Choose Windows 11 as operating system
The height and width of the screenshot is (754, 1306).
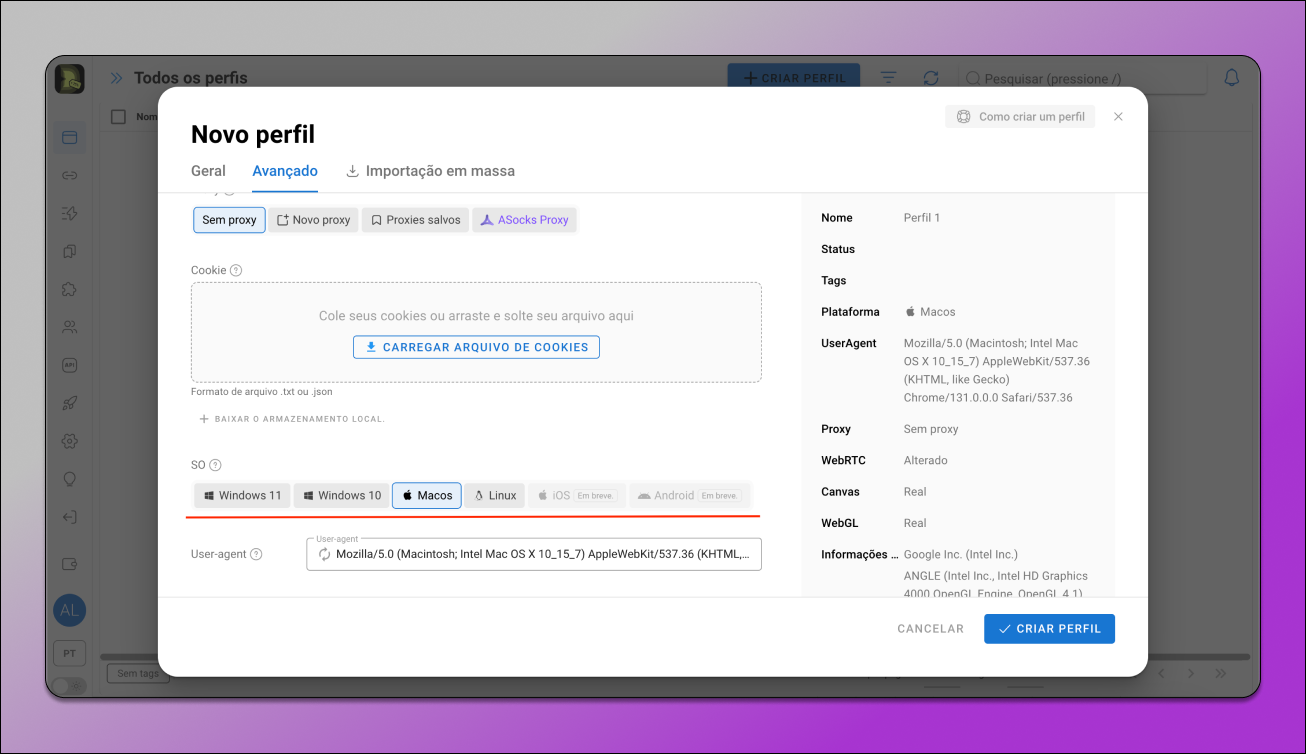(242, 495)
